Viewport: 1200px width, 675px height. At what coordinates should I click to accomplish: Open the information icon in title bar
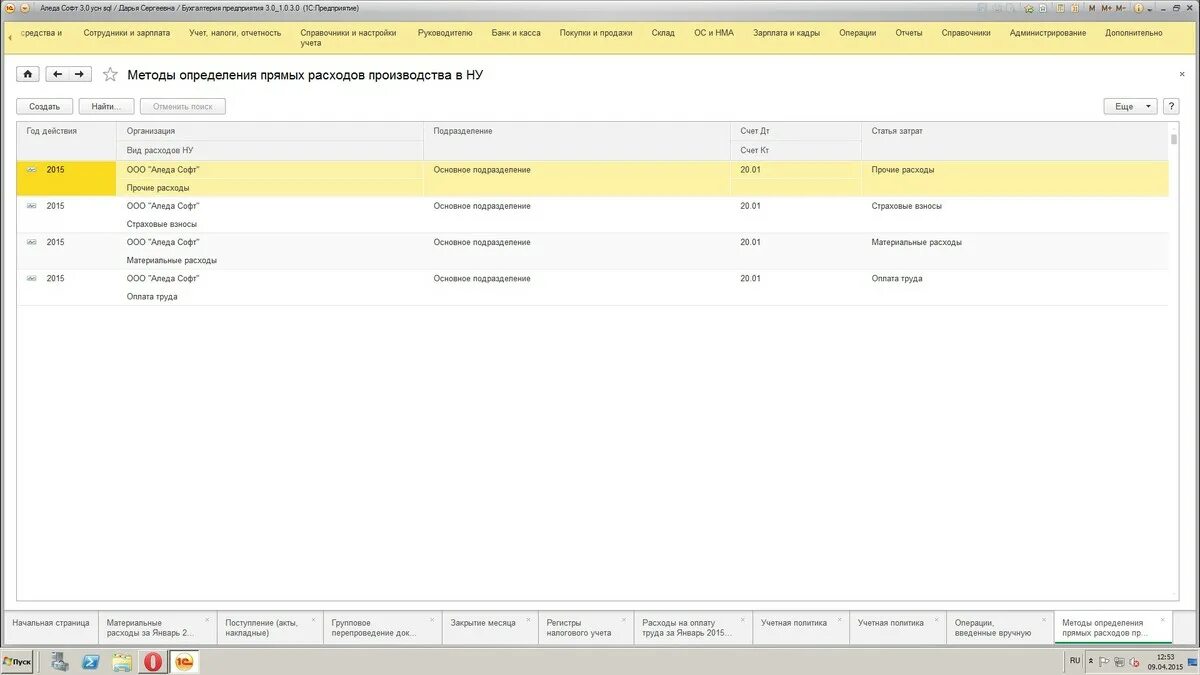coord(1138,8)
